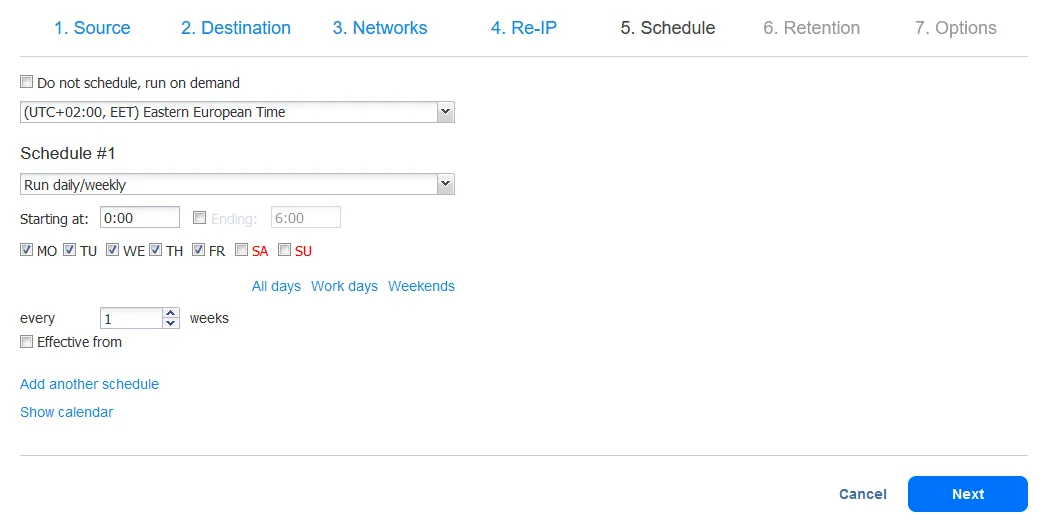Click the Next button
This screenshot has height=532, width=1048.
pos(967,494)
